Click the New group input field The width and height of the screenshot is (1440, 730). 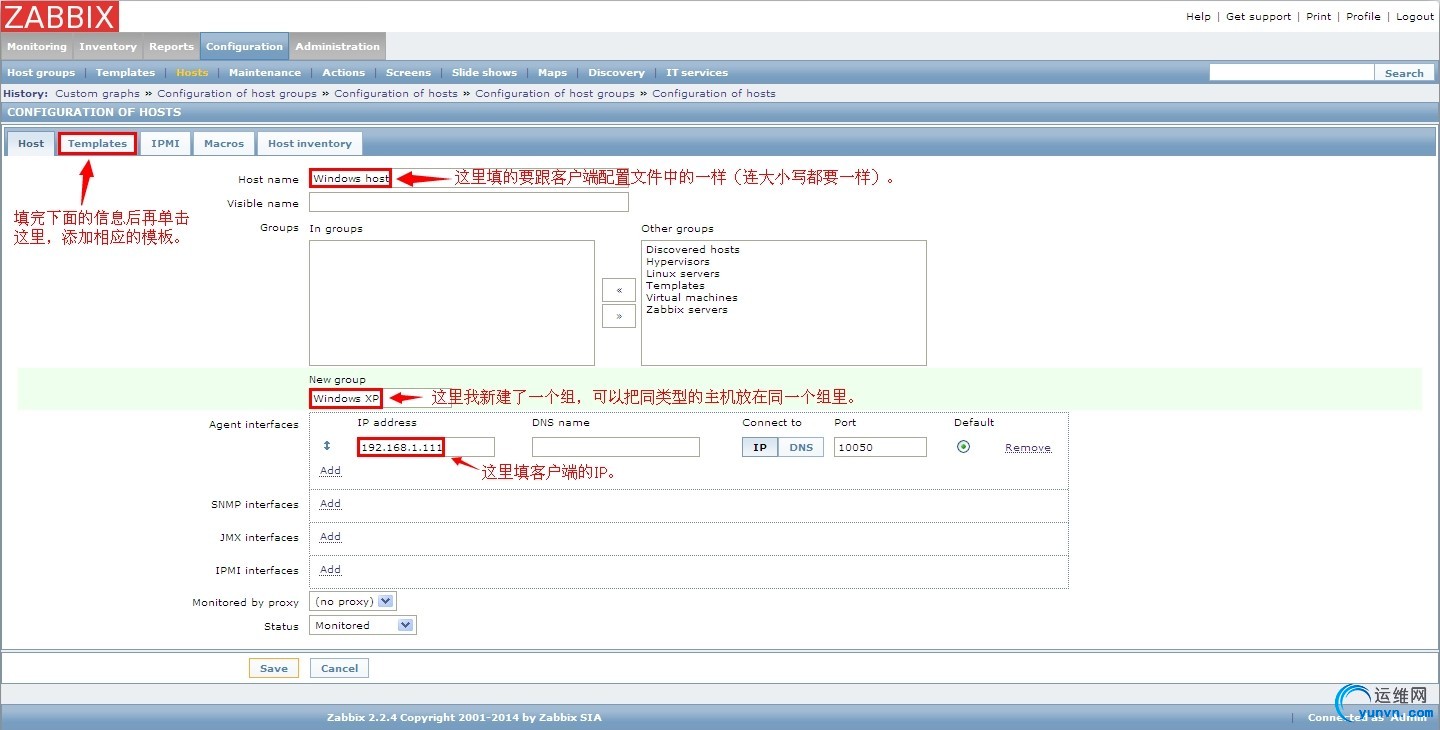point(381,398)
